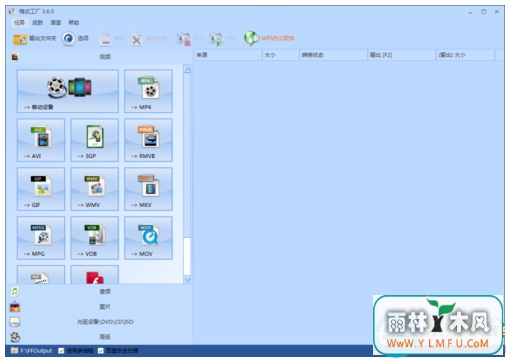Click the format list scroll-up arrow
Image resolution: width=508 pixels, height=360 pixels.
pyautogui.click(x=187, y=69)
